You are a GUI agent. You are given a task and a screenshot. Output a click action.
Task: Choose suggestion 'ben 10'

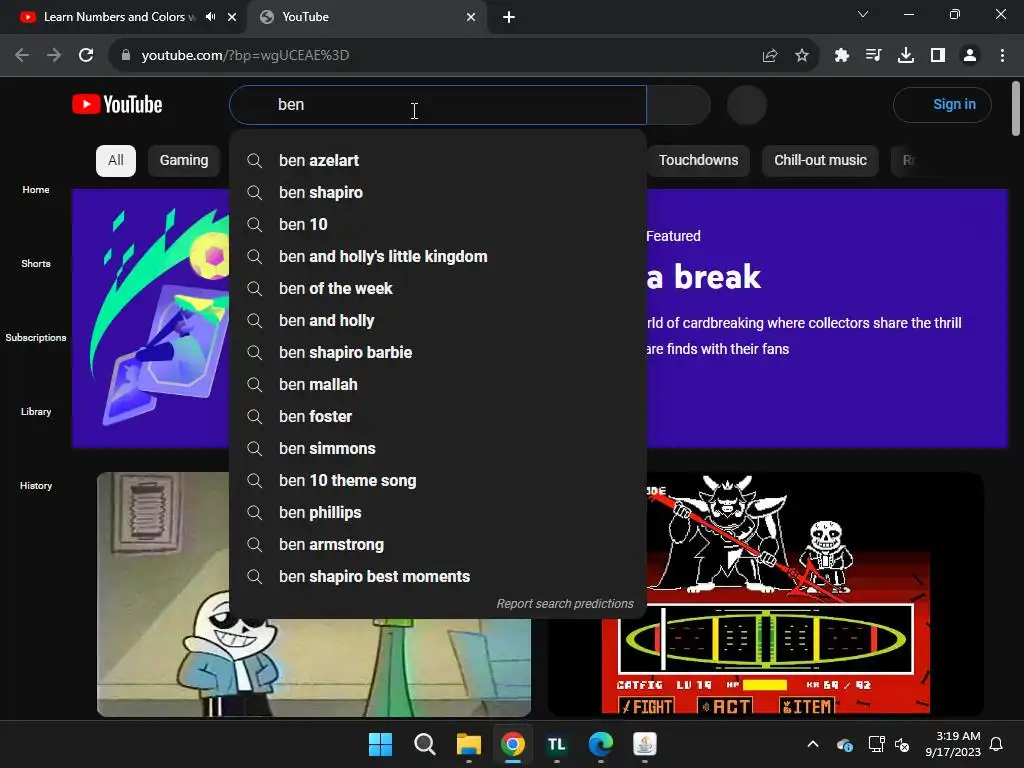(438, 225)
